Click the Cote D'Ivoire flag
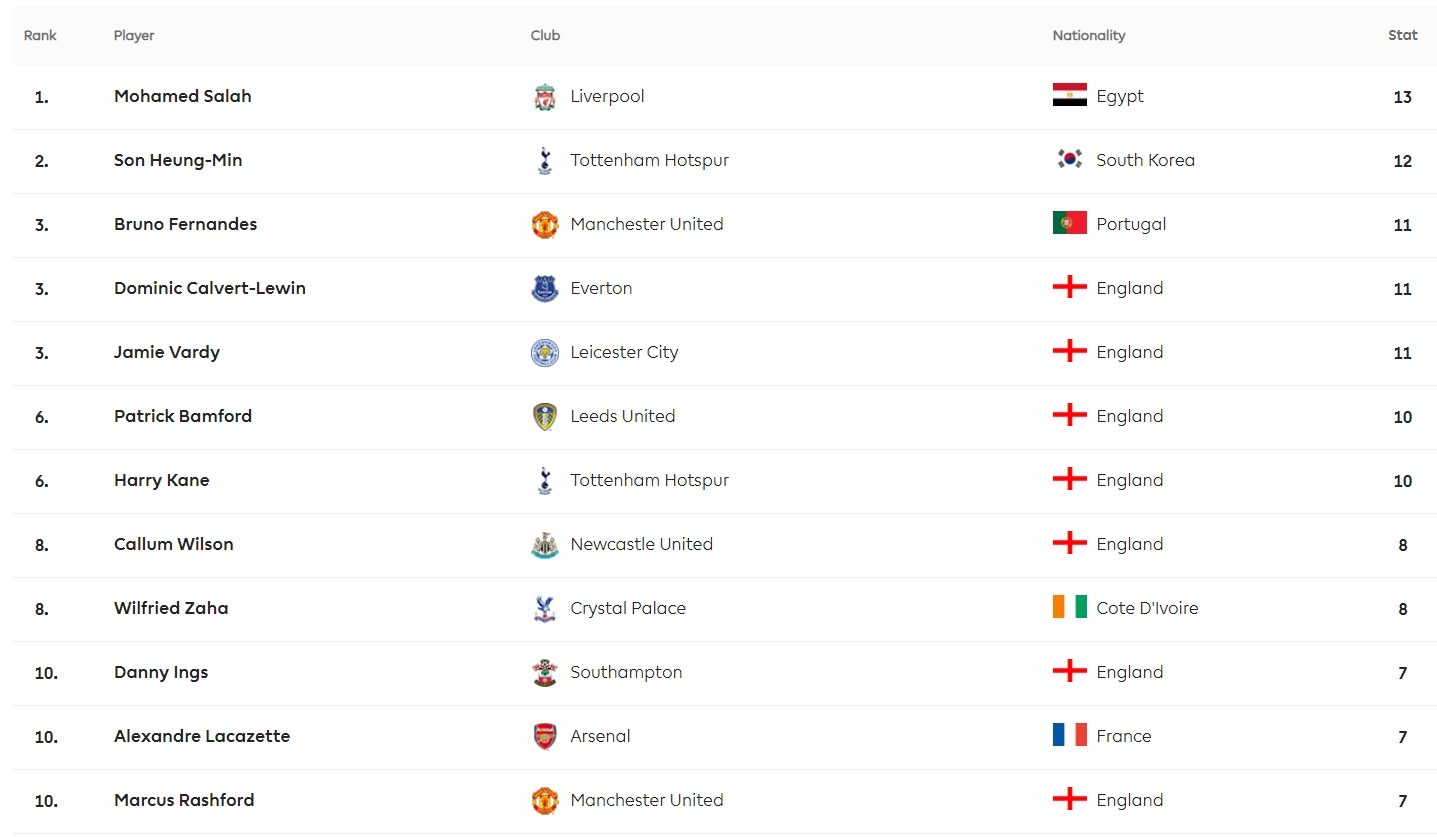 coord(1069,608)
